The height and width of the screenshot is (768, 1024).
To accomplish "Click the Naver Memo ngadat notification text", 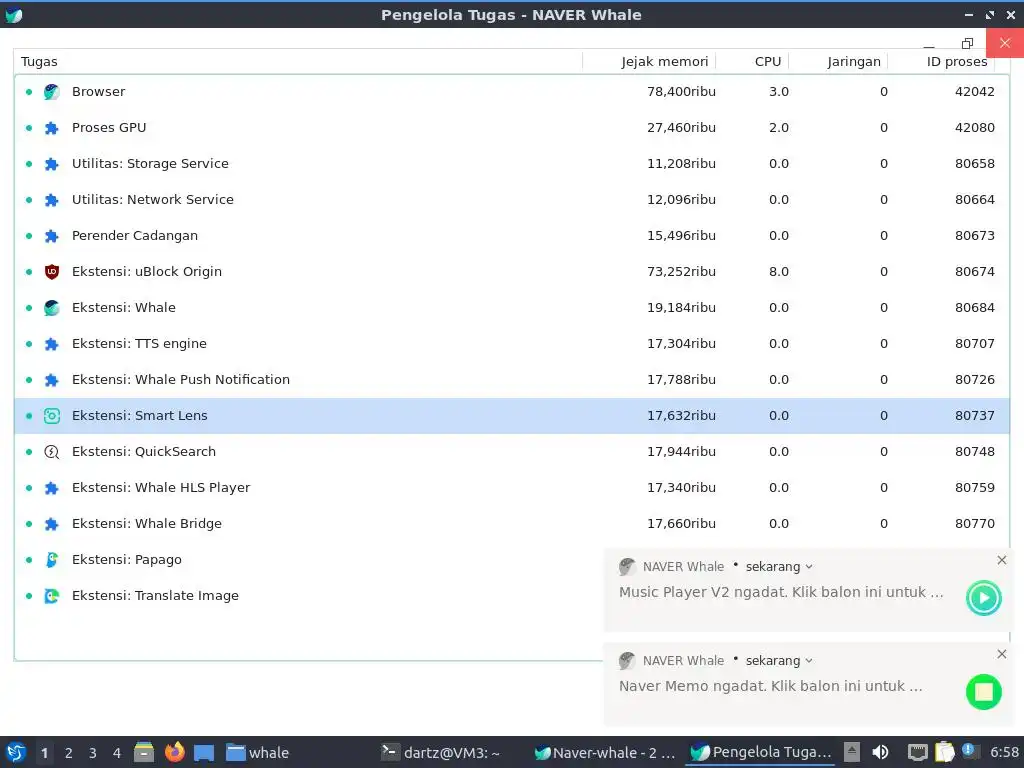I will click(771, 686).
